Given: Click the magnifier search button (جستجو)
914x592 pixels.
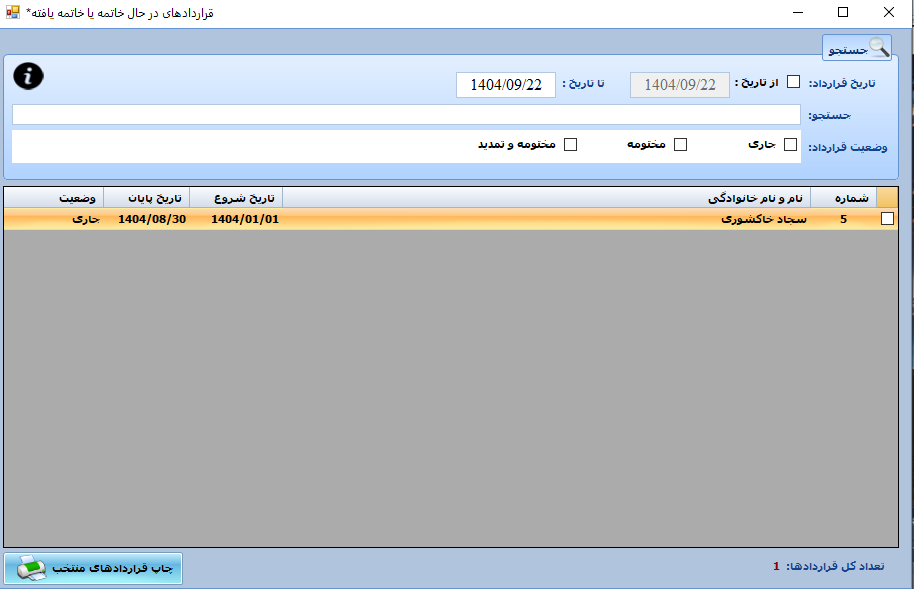Looking at the screenshot, I should coord(856,48).
